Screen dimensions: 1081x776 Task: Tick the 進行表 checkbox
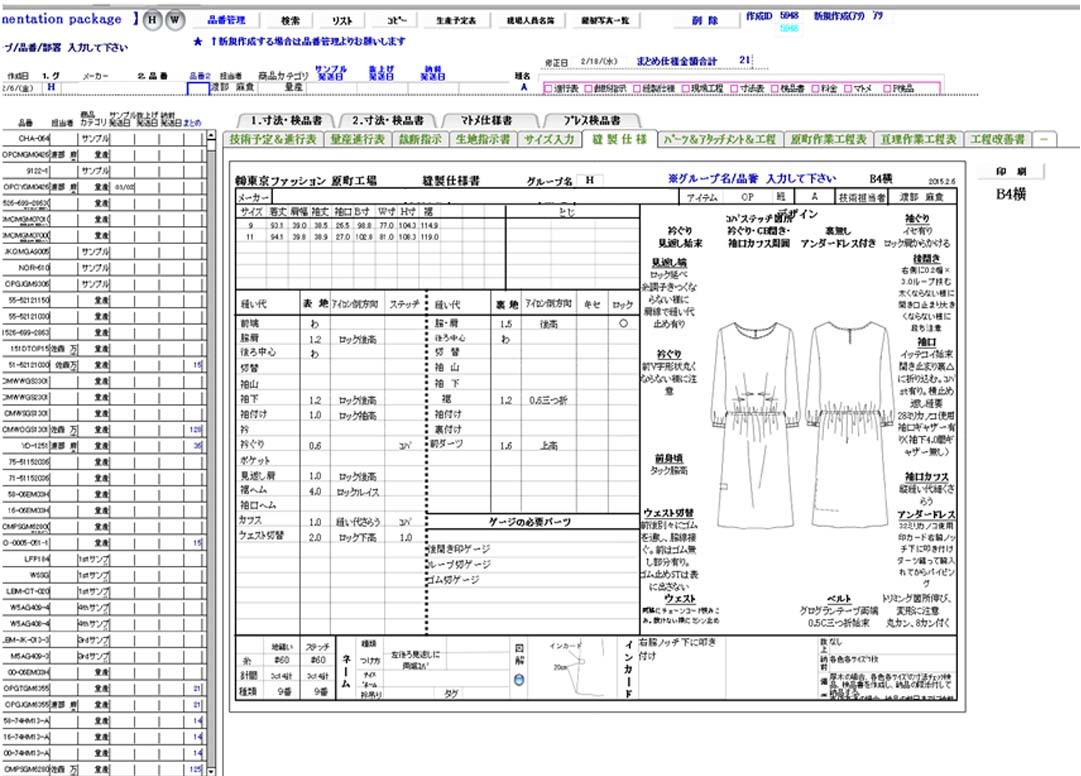pyautogui.click(x=549, y=89)
